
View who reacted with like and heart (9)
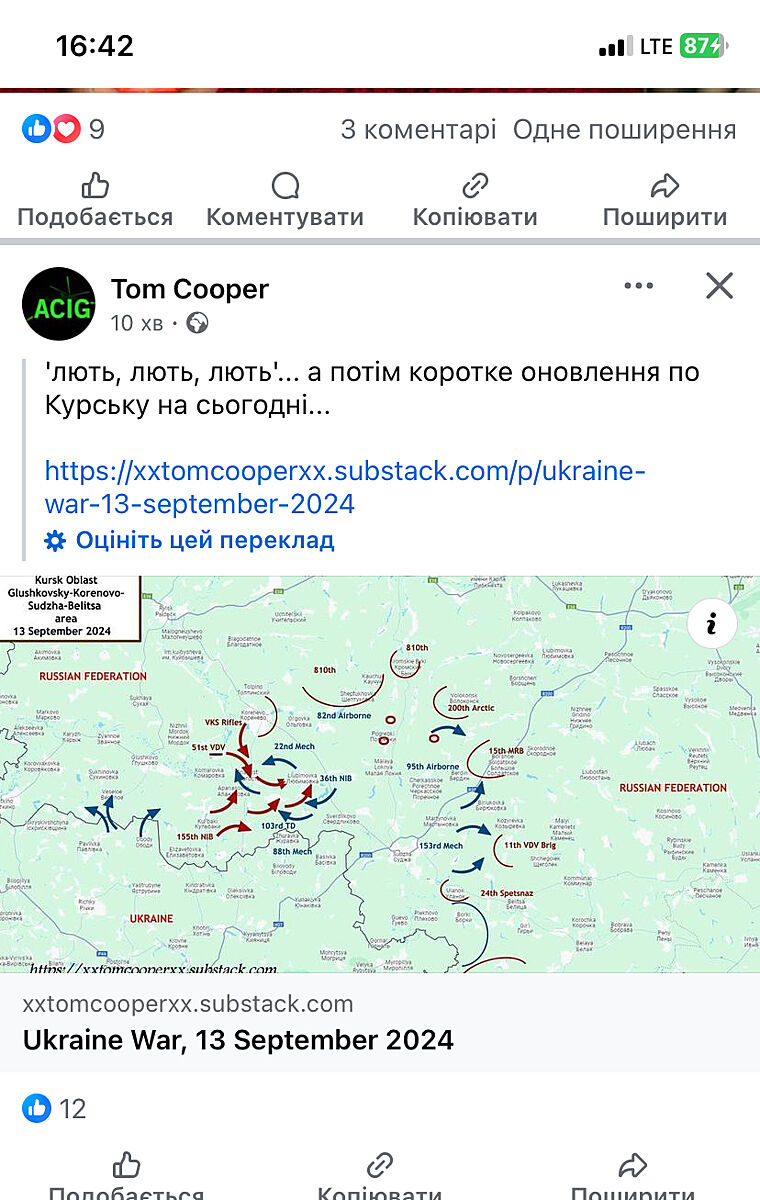point(63,129)
